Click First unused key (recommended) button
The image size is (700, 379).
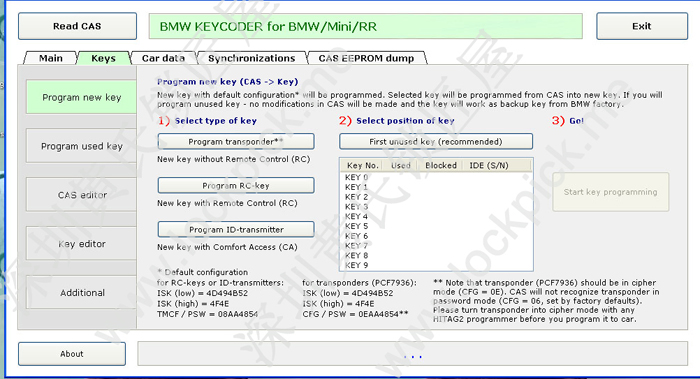(436, 142)
